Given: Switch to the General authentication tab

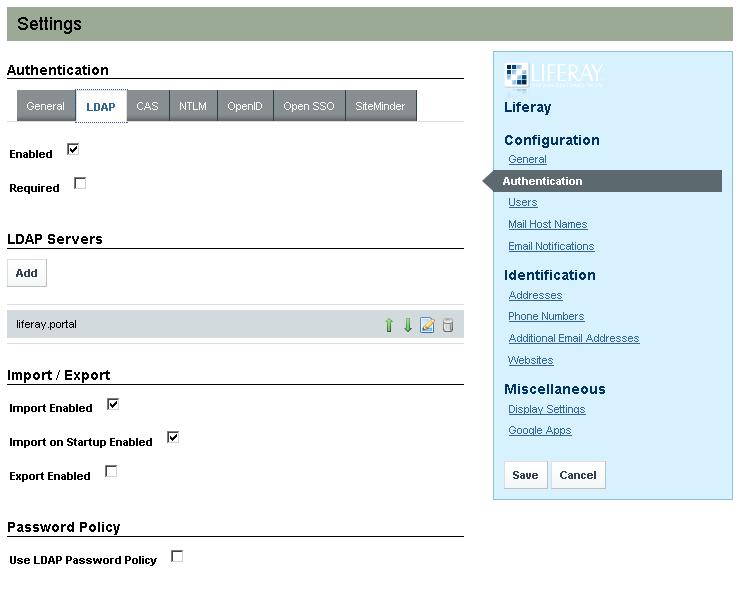Looking at the screenshot, I should coord(45,106).
